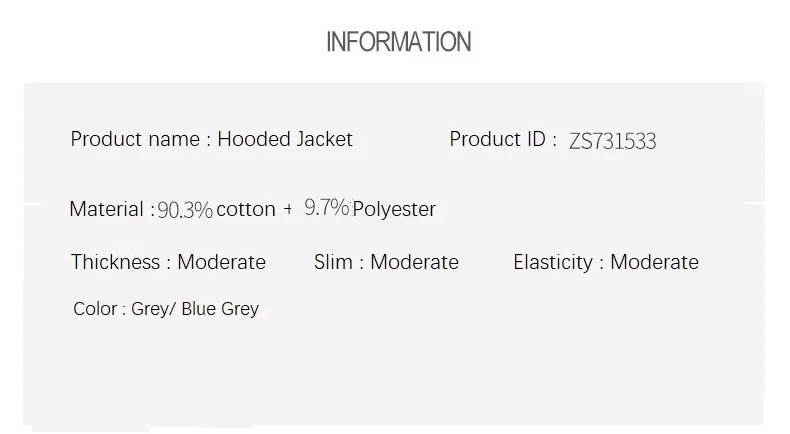The width and height of the screenshot is (790, 434).
Task: Click the Slim label
Action: click(x=333, y=262)
